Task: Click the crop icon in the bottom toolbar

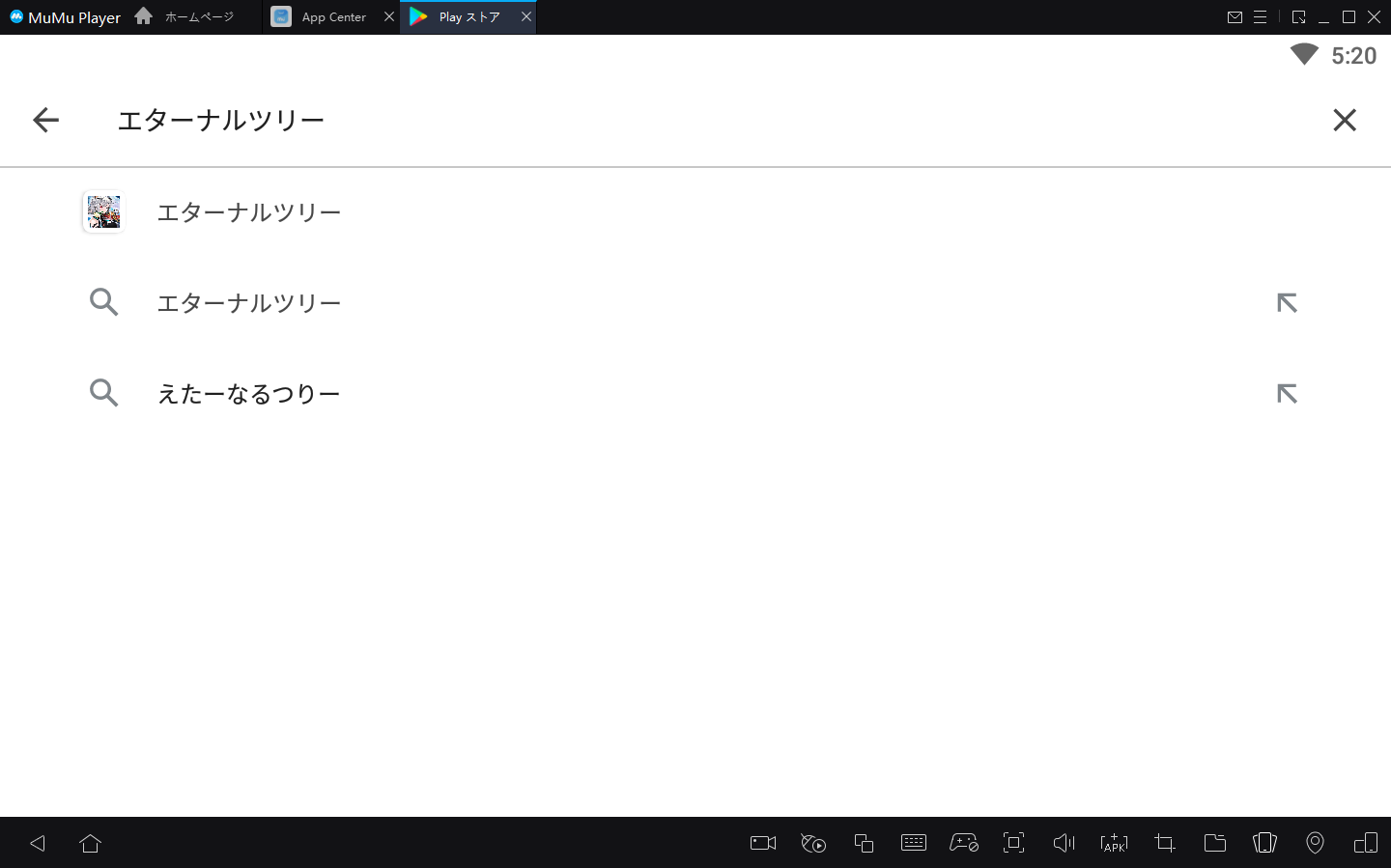Action: click(x=1165, y=843)
